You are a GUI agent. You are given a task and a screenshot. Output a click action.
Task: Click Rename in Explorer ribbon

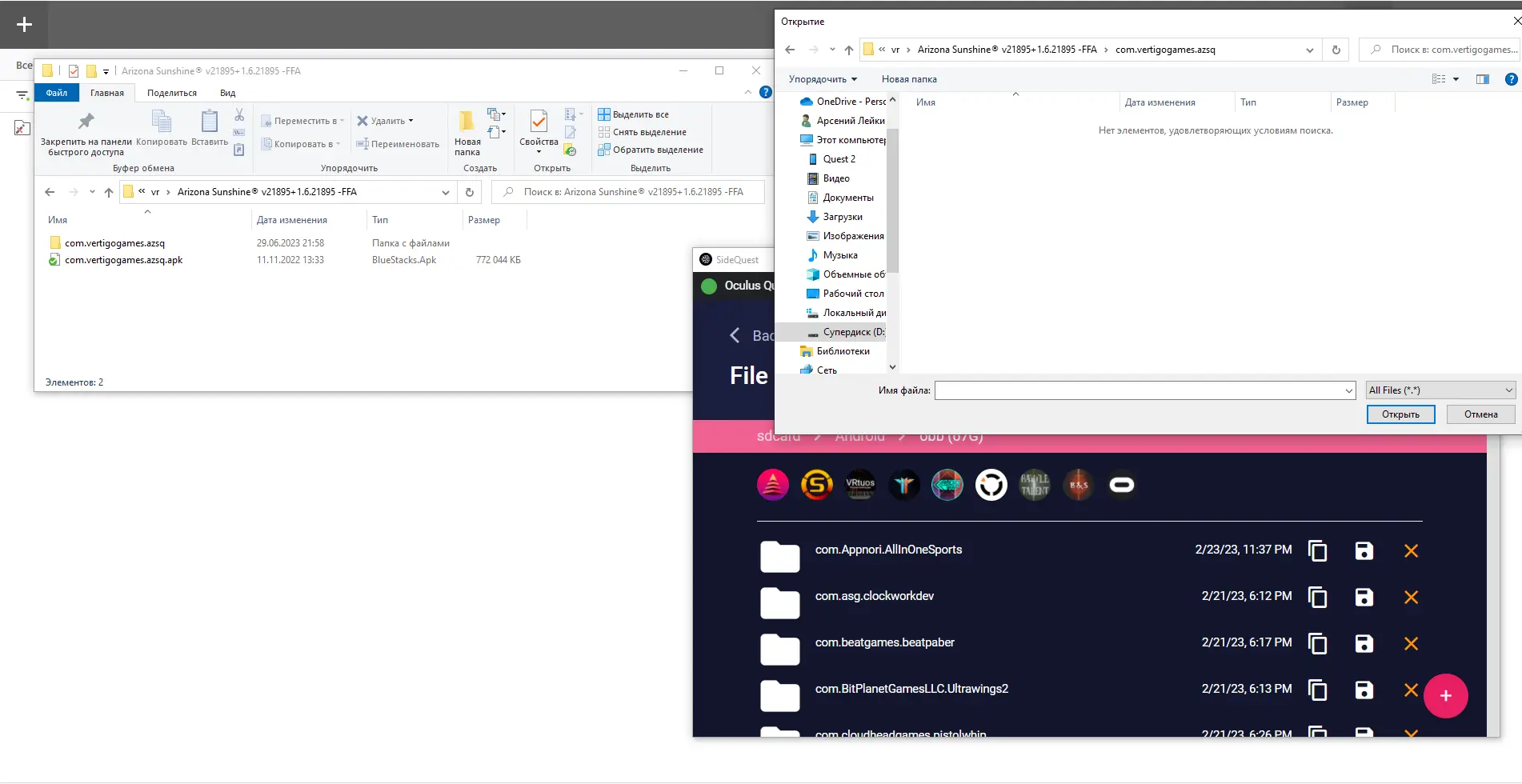pyautogui.click(x=398, y=144)
